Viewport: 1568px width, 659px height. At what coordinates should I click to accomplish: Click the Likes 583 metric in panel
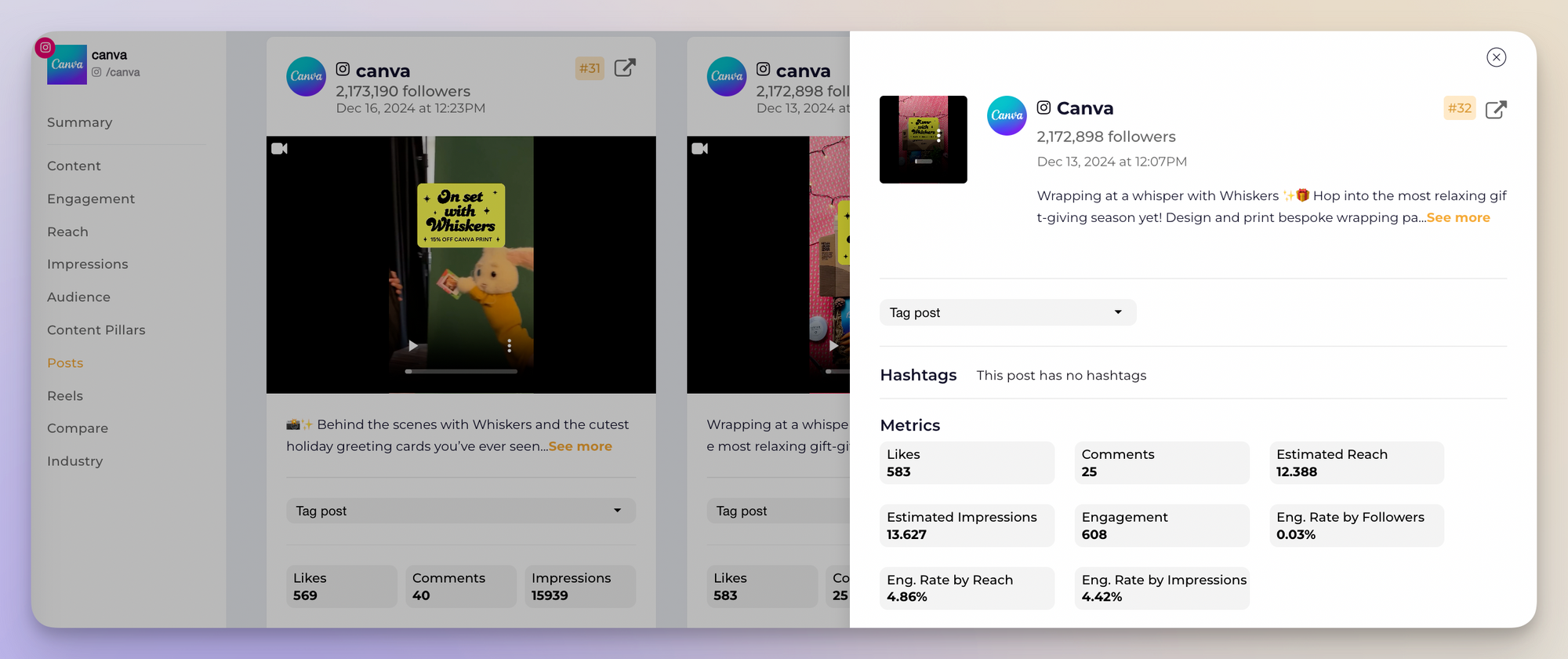[967, 463]
